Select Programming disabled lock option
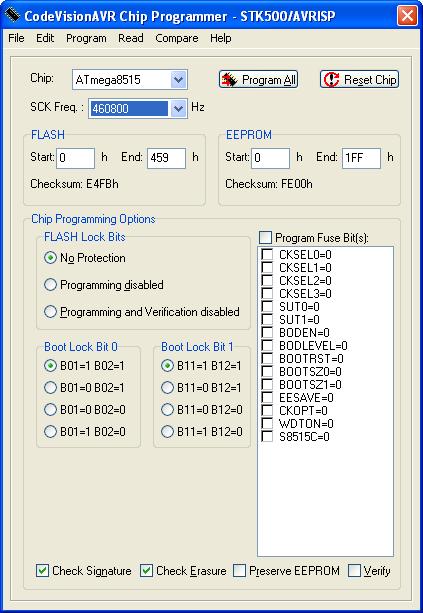This screenshot has height=613, width=423. pyautogui.click(x=50, y=285)
